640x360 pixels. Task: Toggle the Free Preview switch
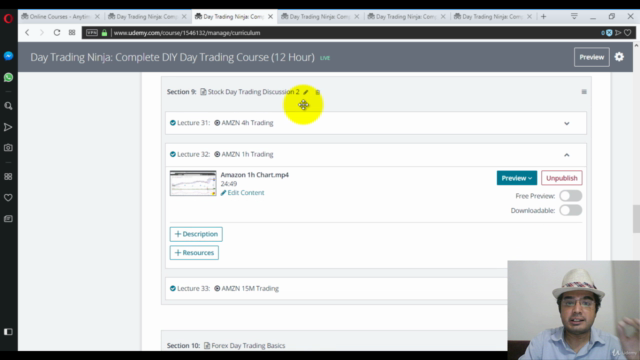point(571,196)
